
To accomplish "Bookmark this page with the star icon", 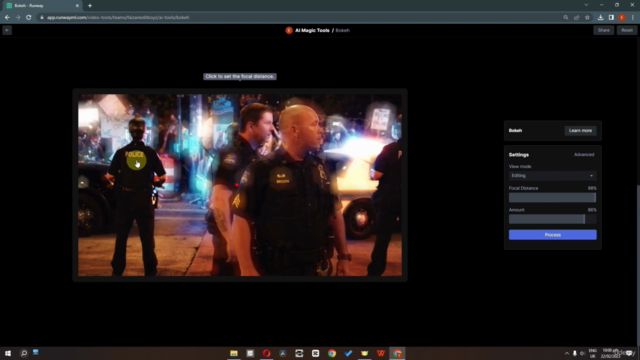I will (x=587, y=18).
